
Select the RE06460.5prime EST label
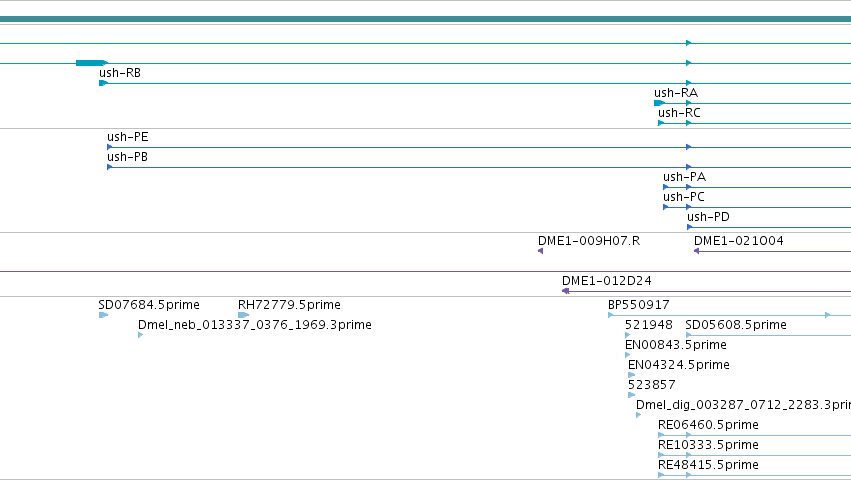tap(708, 425)
